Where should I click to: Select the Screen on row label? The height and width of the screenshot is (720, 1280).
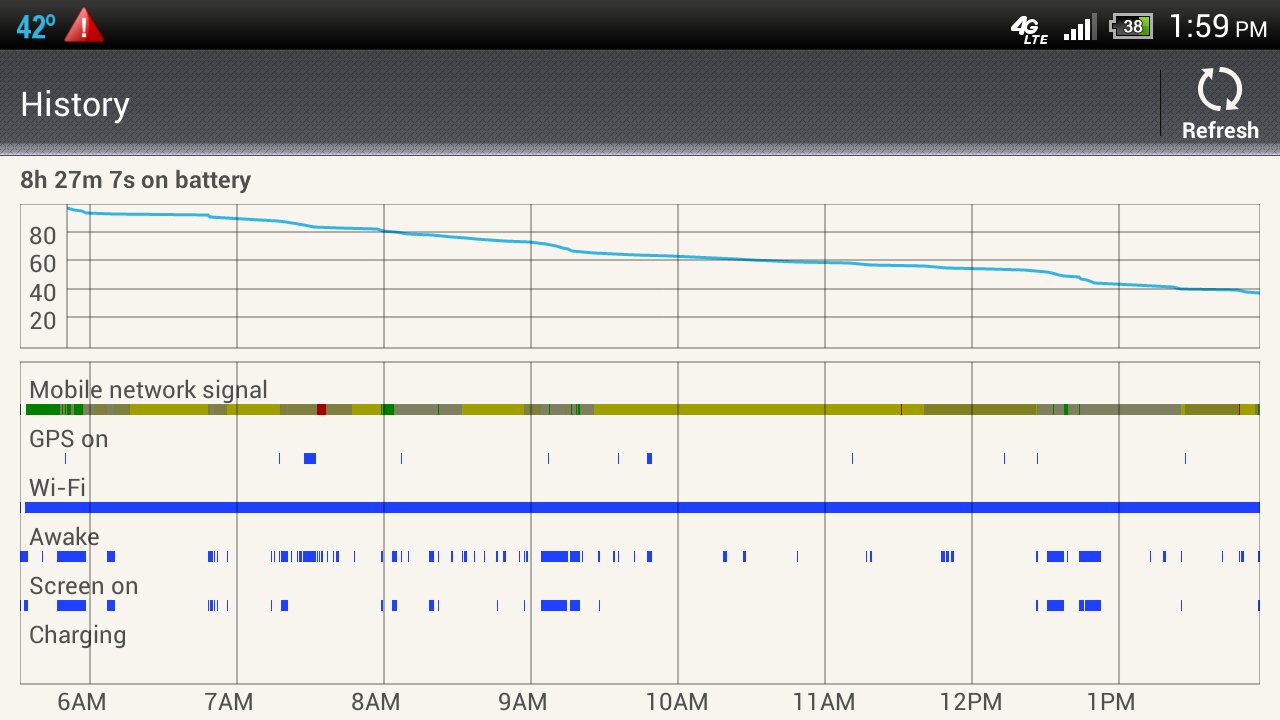point(83,586)
